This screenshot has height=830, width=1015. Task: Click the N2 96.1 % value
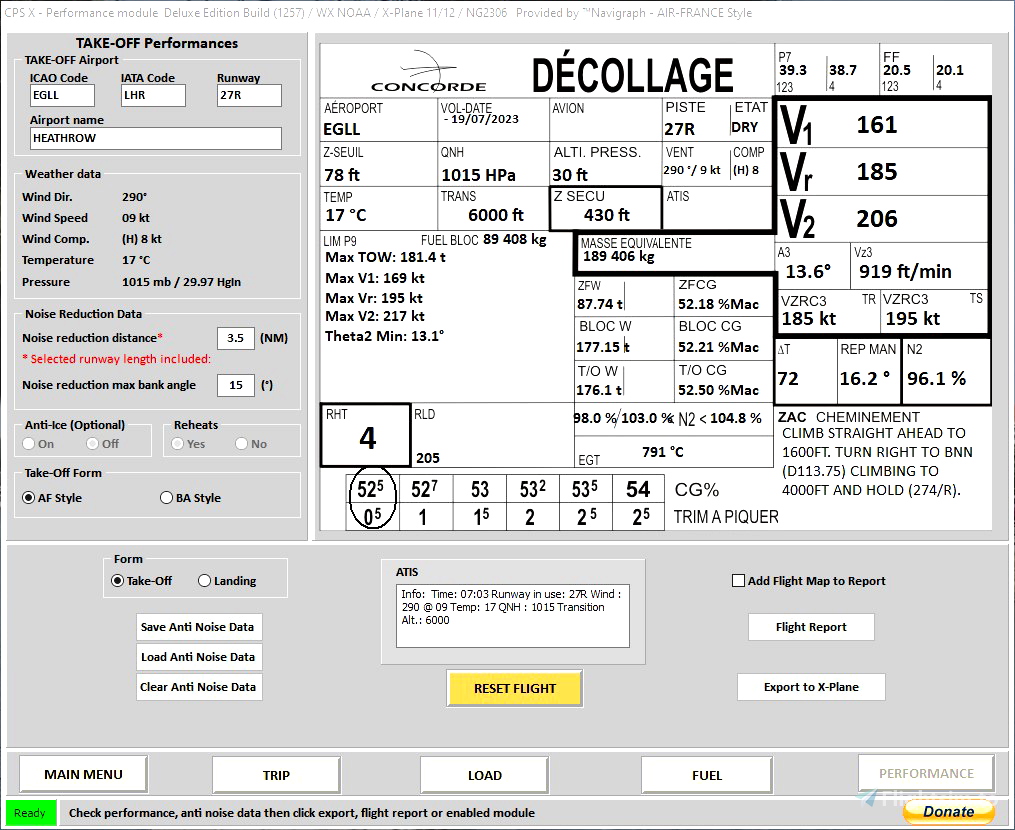point(937,379)
